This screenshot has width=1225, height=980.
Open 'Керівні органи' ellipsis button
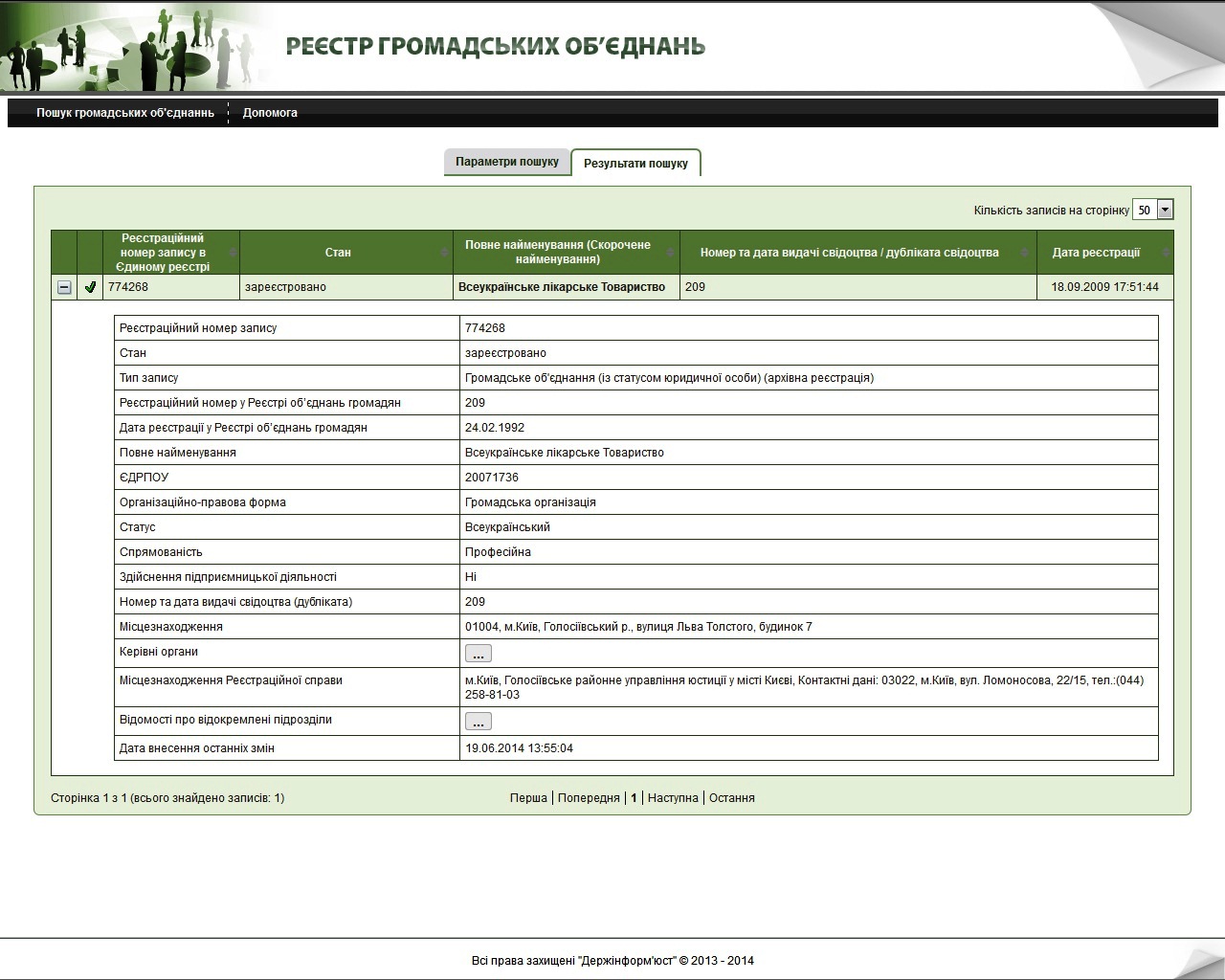click(478, 654)
